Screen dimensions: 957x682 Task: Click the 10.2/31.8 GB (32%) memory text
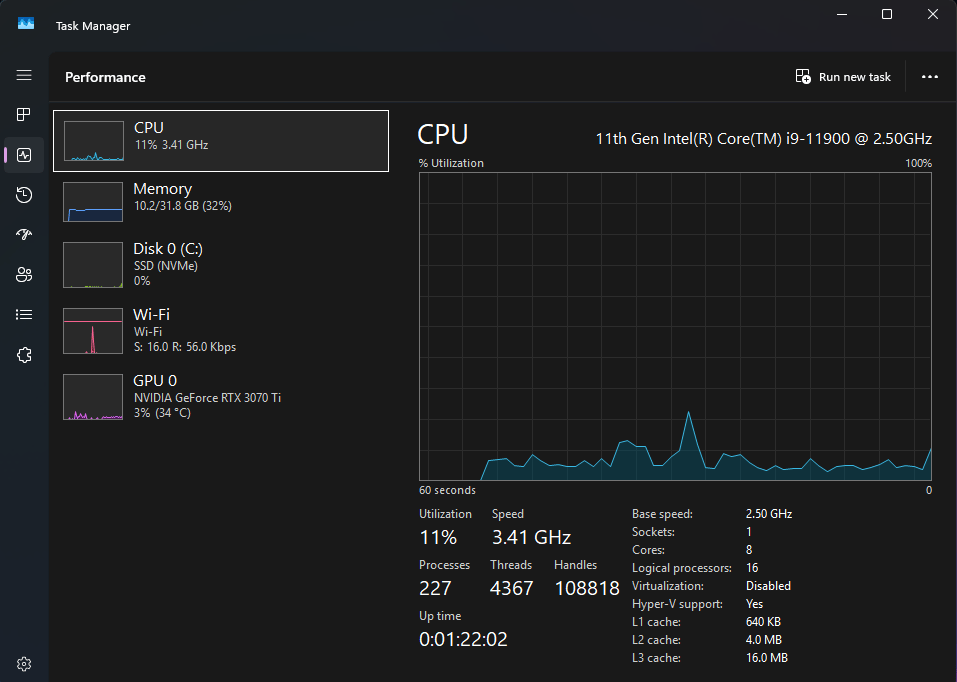(x=182, y=206)
